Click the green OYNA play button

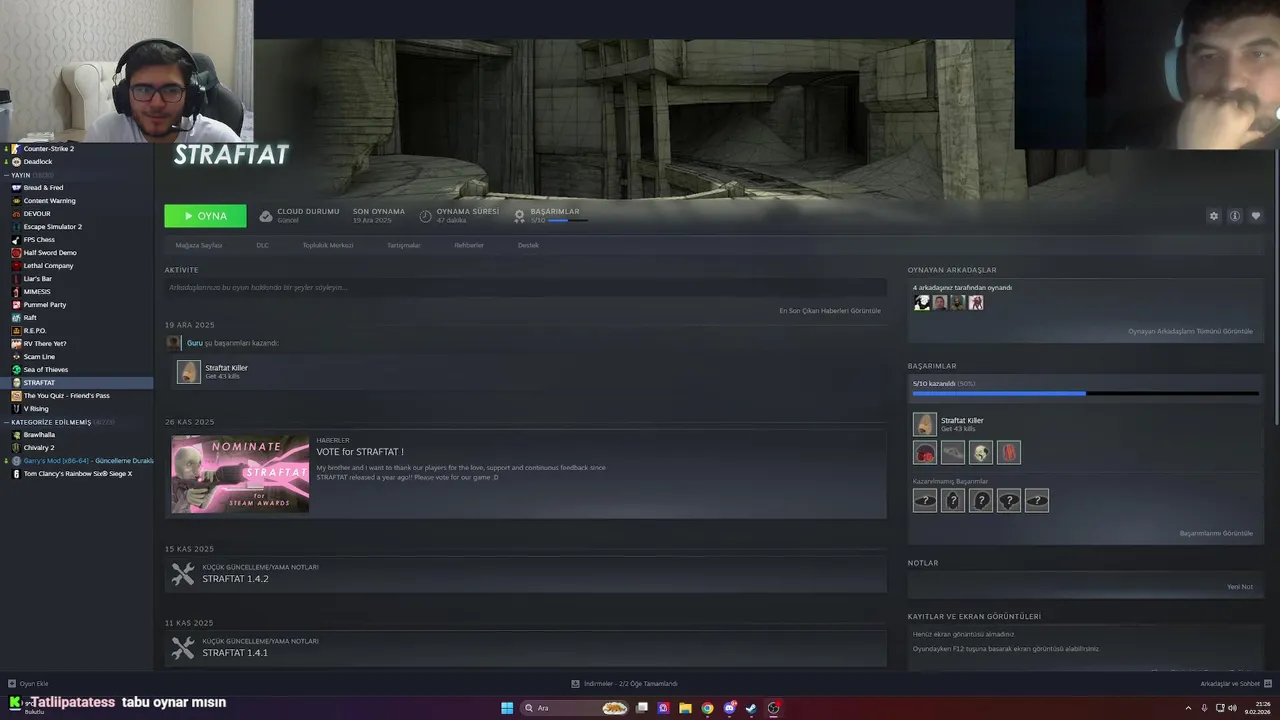click(205, 216)
